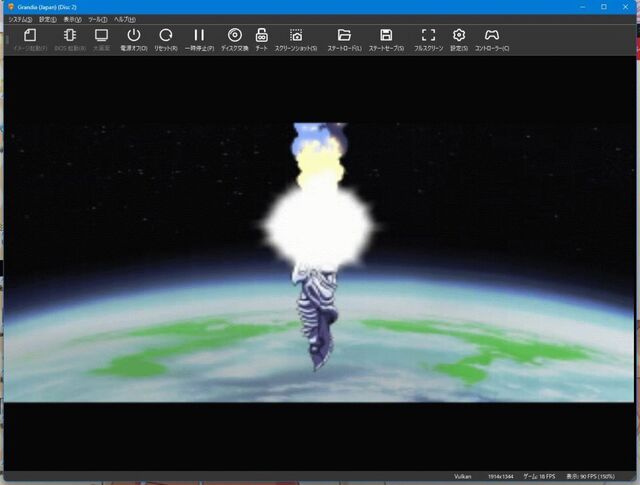Click 1914x1344 resolution in status bar

click(x=500, y=476)
